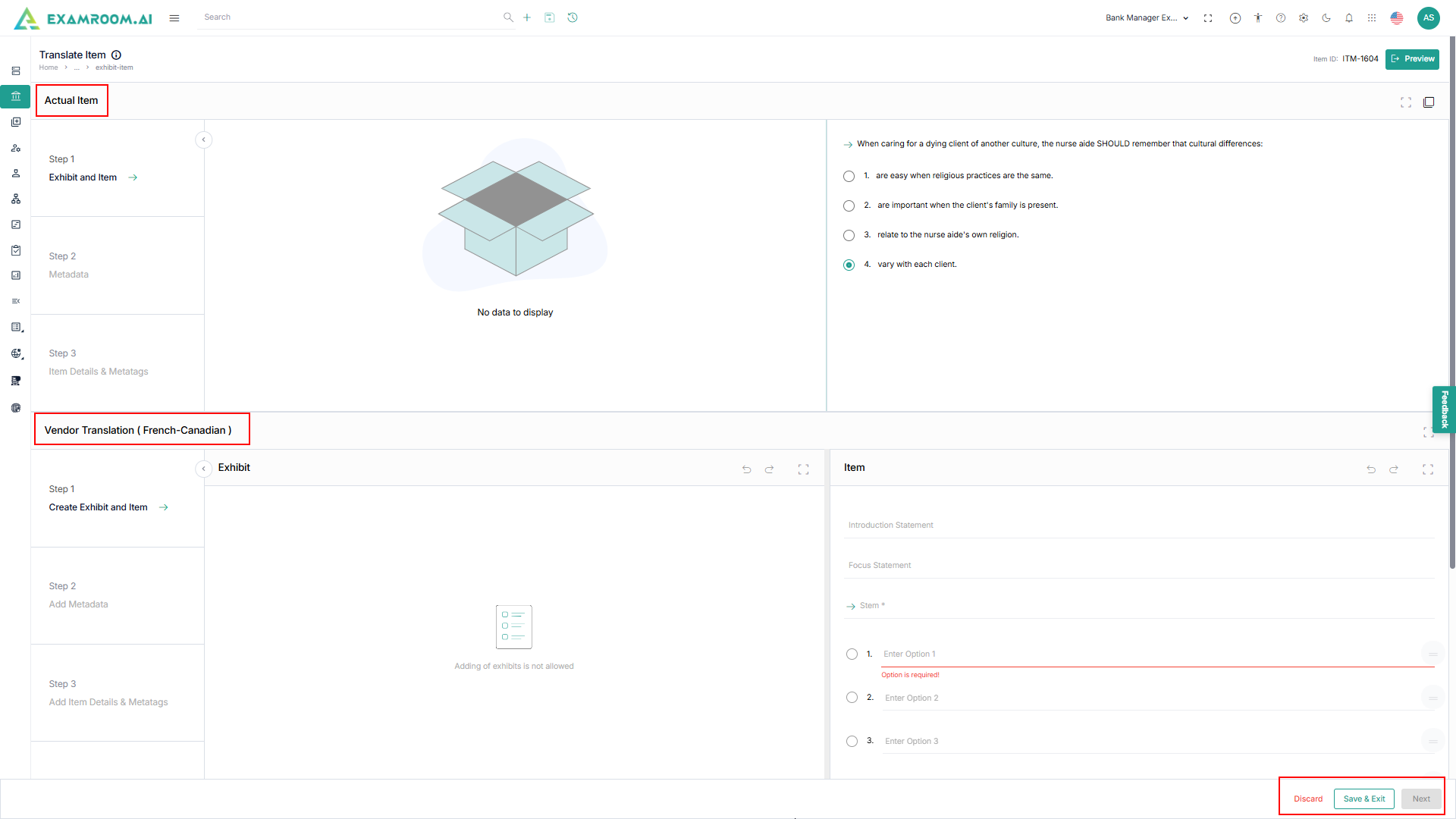Image resolution: width=1456 pixels, height=819 pixels.
Task: Collapse the Actual Item steps sidebar
Action: click(203, 140)
